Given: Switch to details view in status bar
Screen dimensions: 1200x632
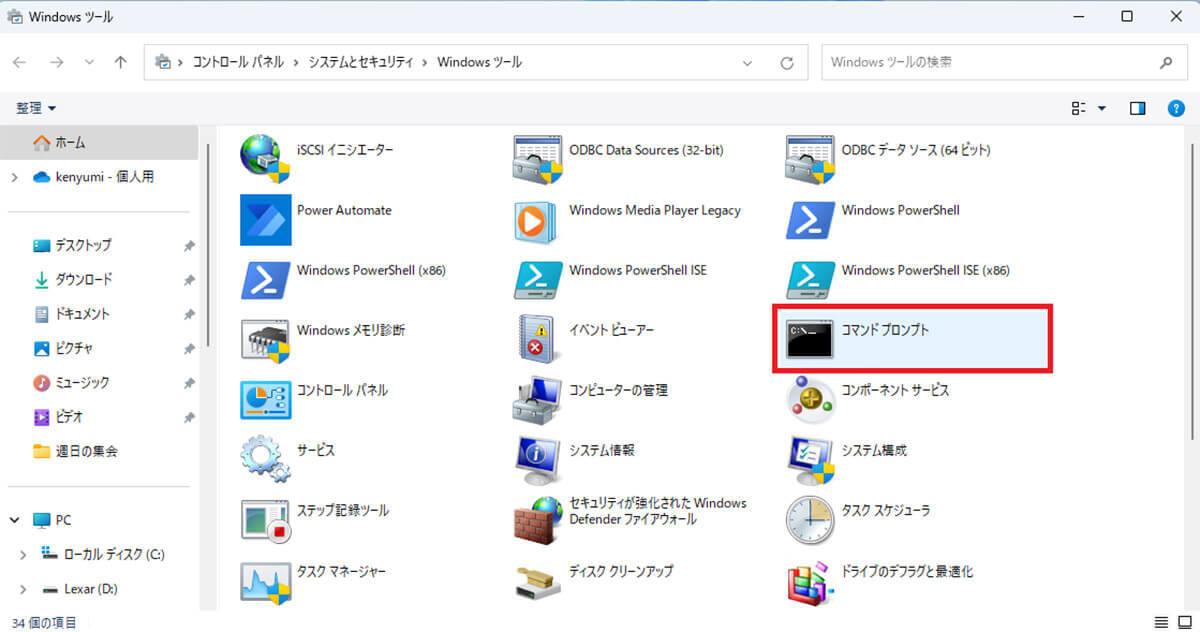Looking at the screenshot, I should click(1160, 622).
